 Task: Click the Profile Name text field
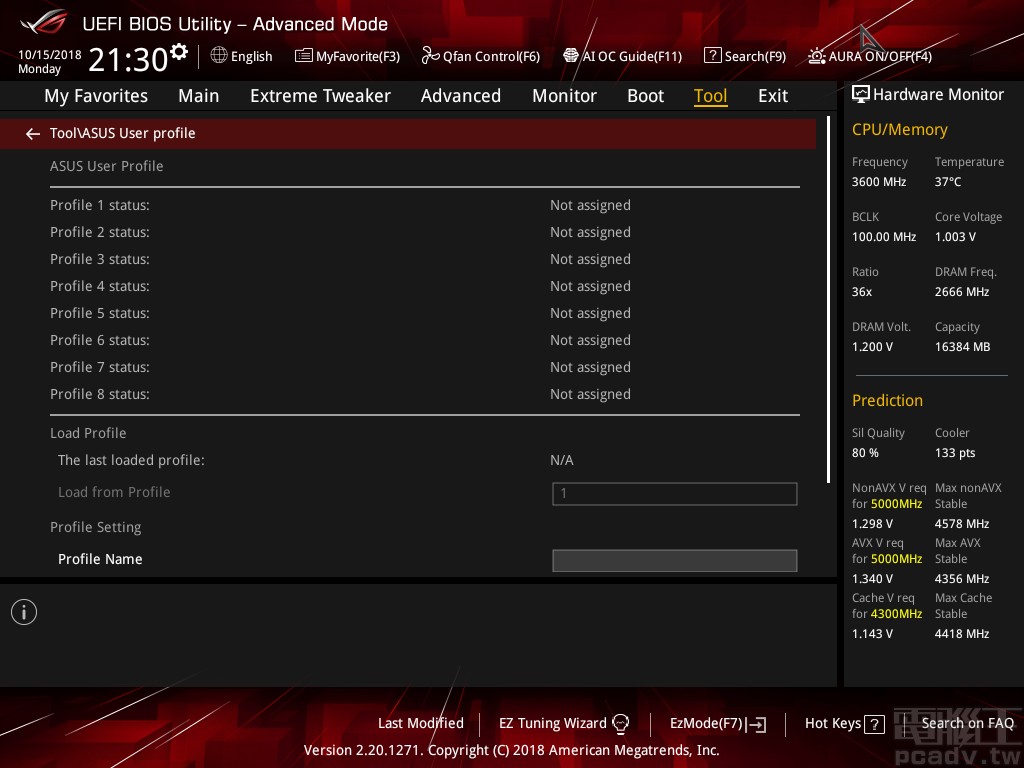[674, 560]
